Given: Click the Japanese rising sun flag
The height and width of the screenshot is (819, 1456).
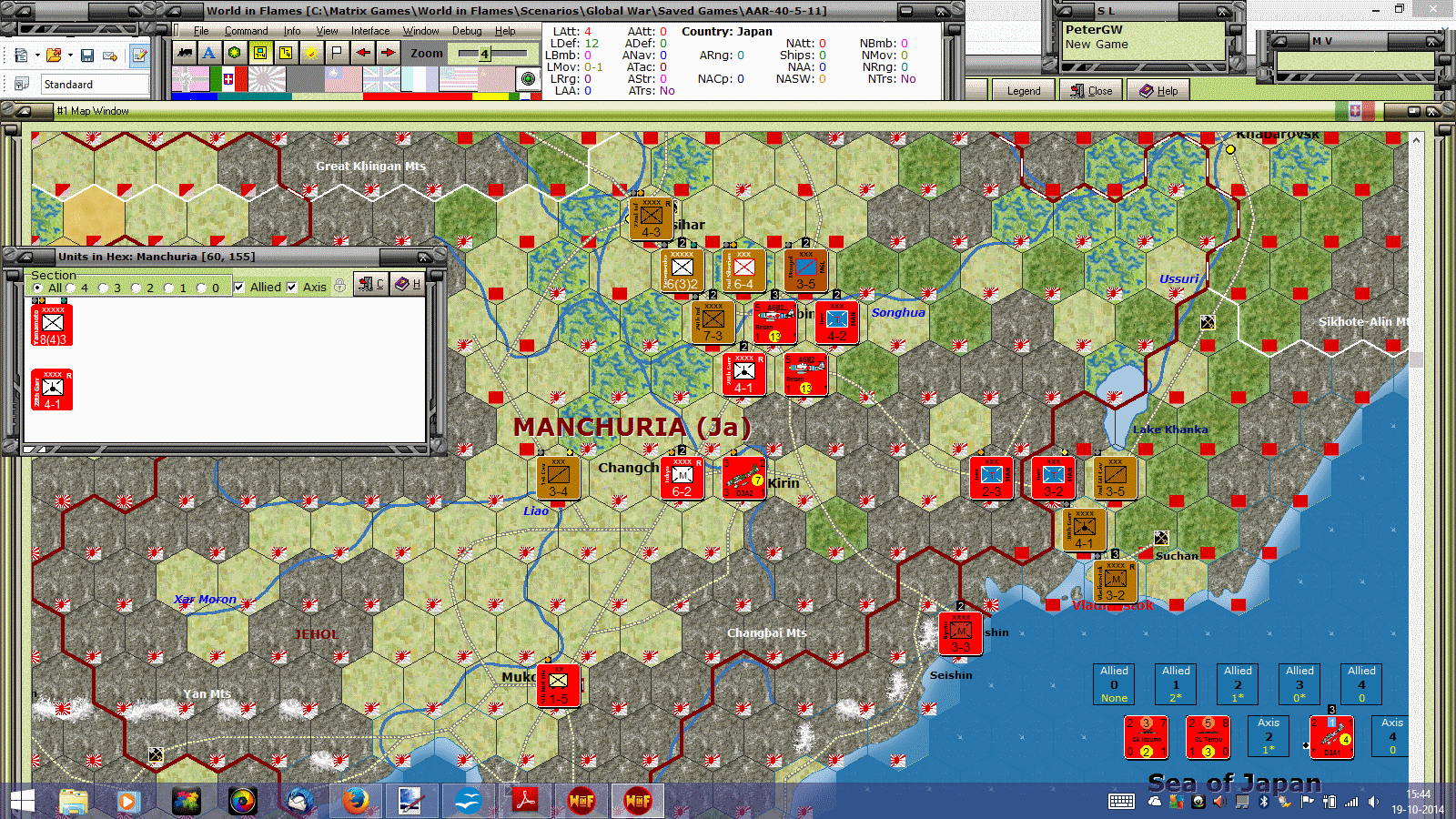Looking at the screenshot, I should coord(267,79).
